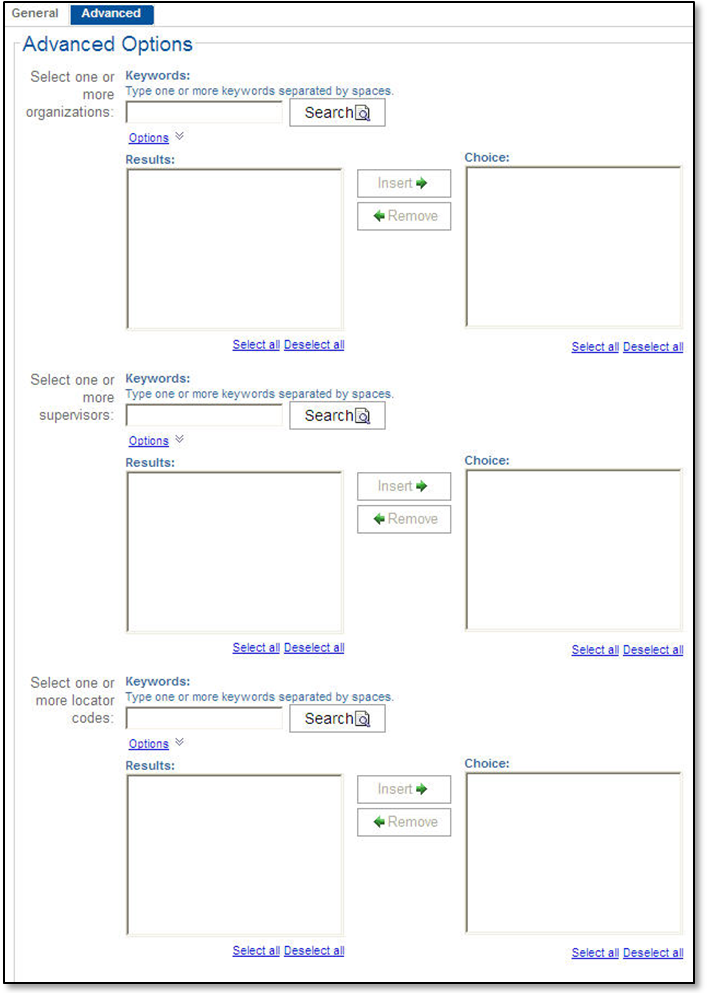The height and width of the screenshot is (993, 707).
Task: Click Remove arrow in supervisors section
Action: click(x=404, y=519)
